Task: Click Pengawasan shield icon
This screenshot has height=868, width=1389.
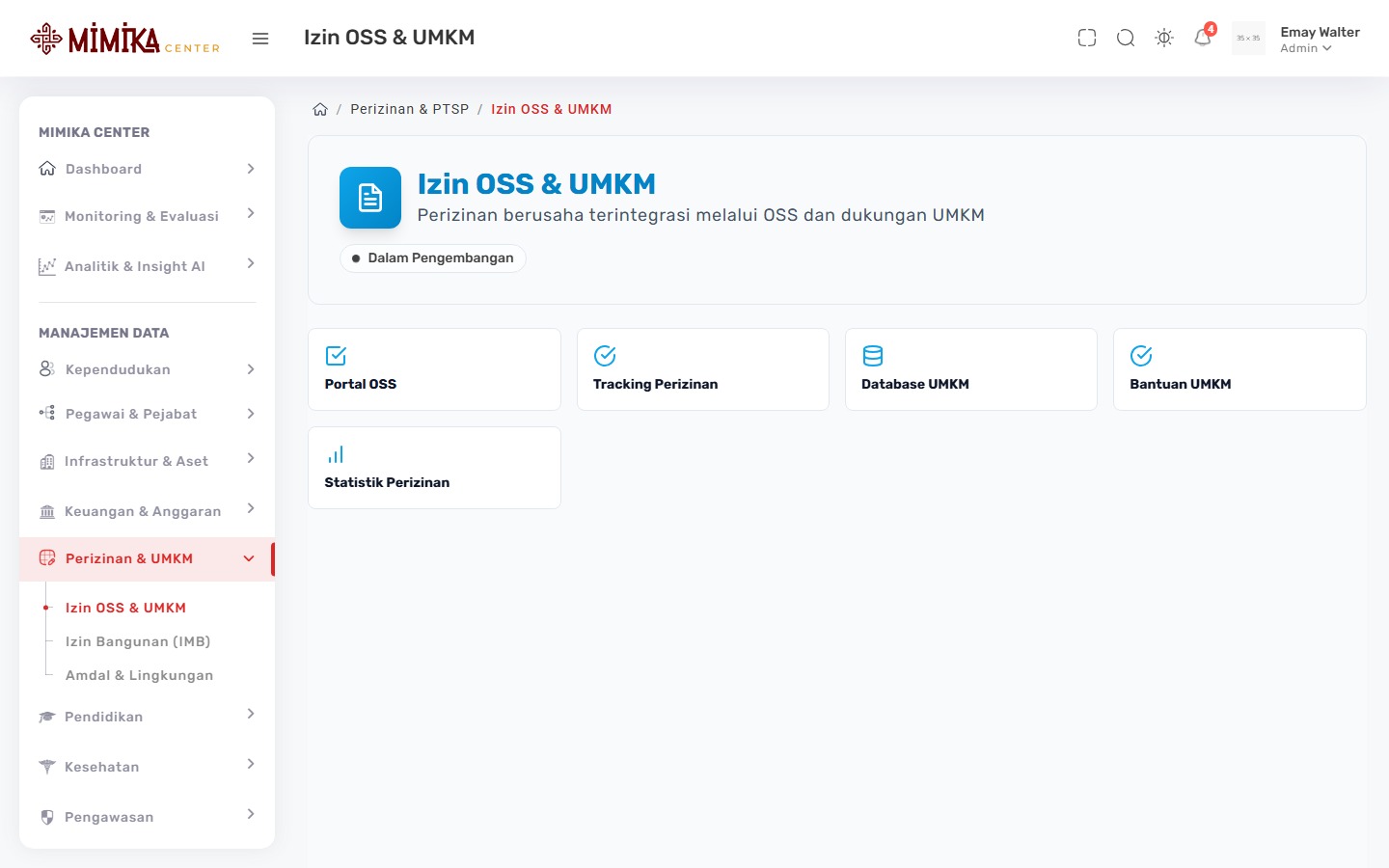Action: (x=47, y=817)
